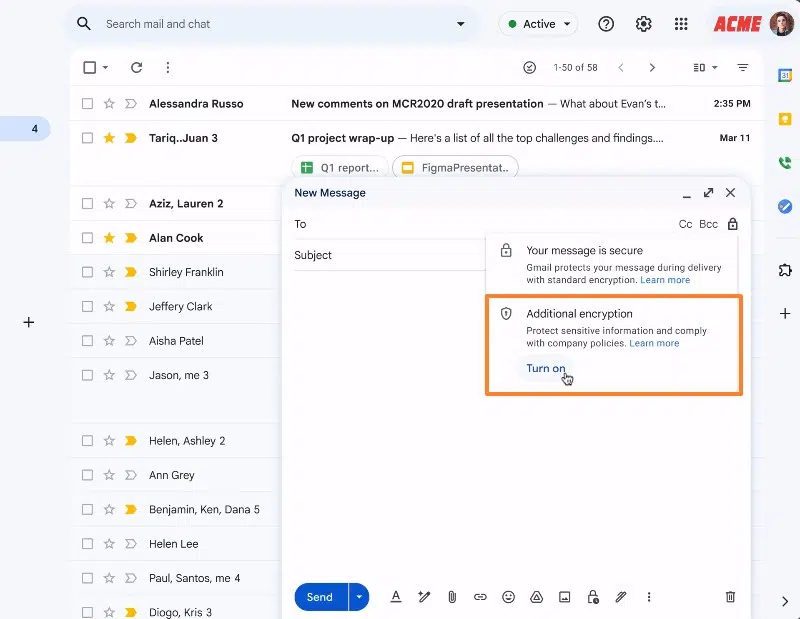Attach a file using the paperclip icon
The image size is (800, 619).
(452, 597)
